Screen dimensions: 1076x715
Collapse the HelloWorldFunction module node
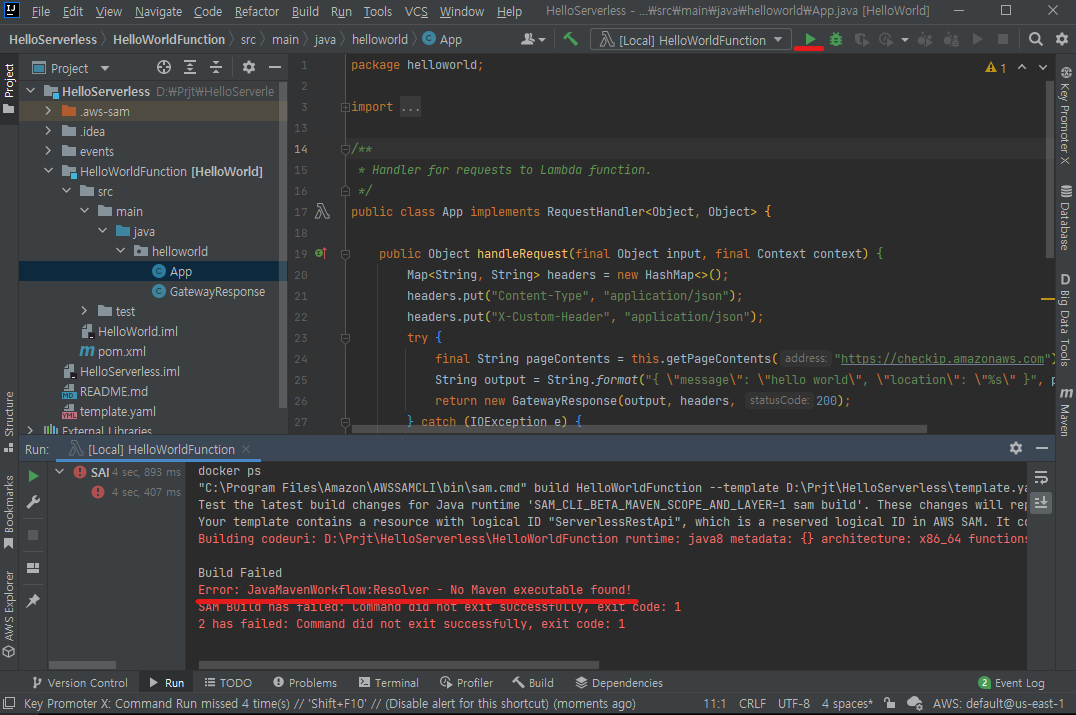(x=48, y=170)
